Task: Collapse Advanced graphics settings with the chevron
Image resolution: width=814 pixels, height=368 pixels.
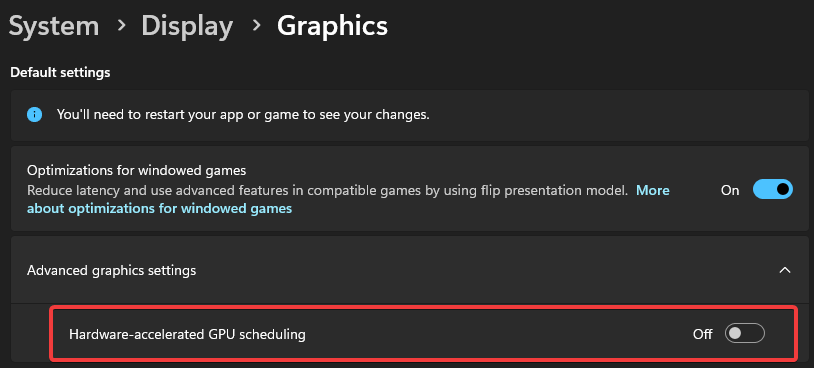Action: [x=785, y=270]
